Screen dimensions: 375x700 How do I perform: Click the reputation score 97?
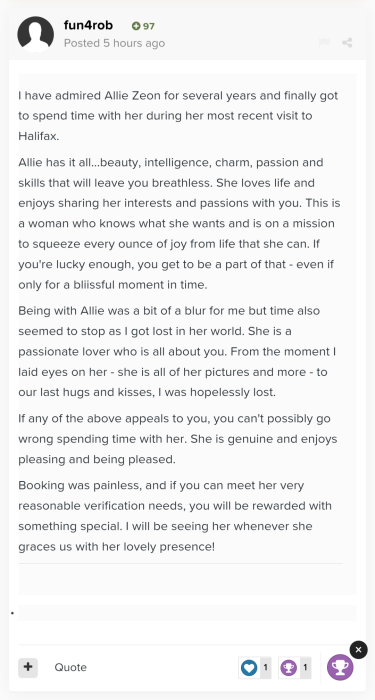tap(149, 26)
